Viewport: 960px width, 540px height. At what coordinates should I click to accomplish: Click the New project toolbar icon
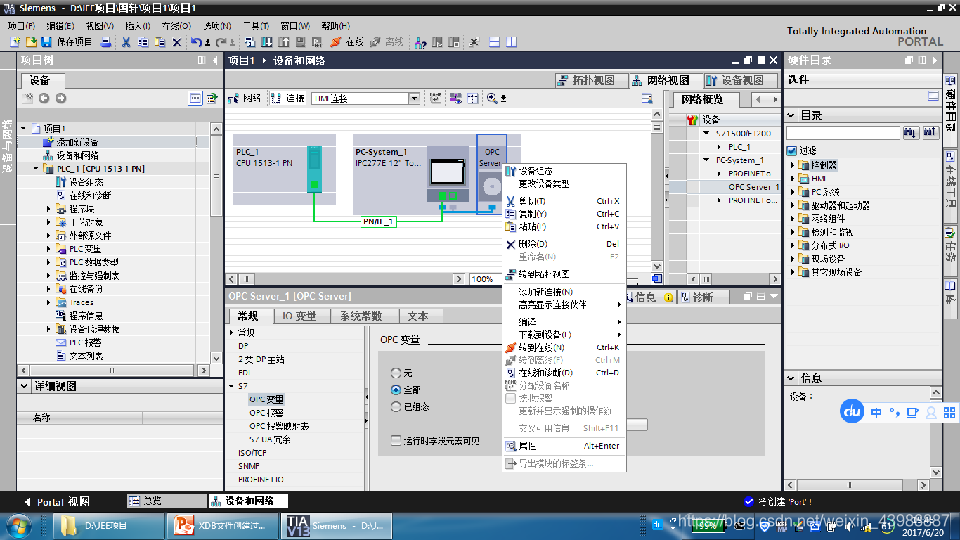pos(15,42)
